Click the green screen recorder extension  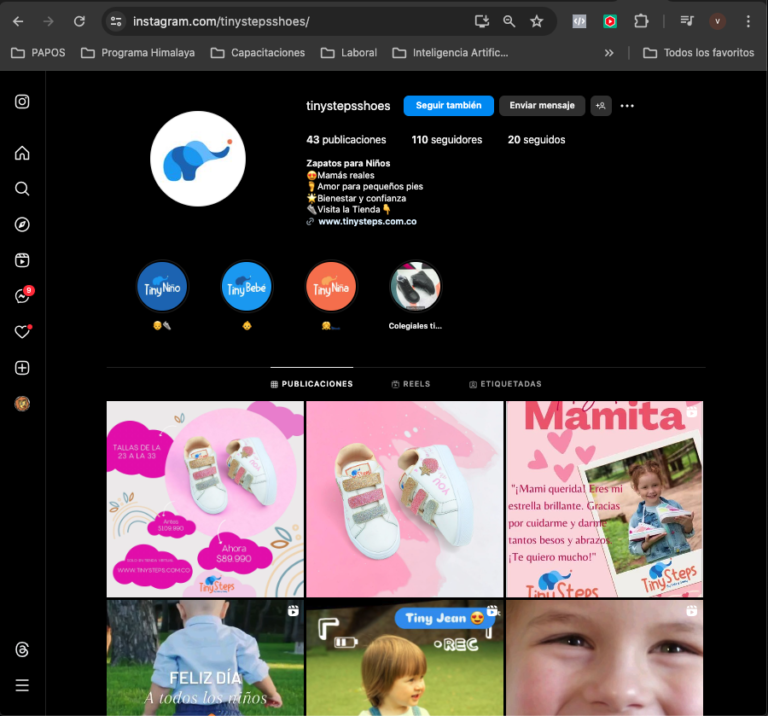pyautogui.click(x=610, y=21)
